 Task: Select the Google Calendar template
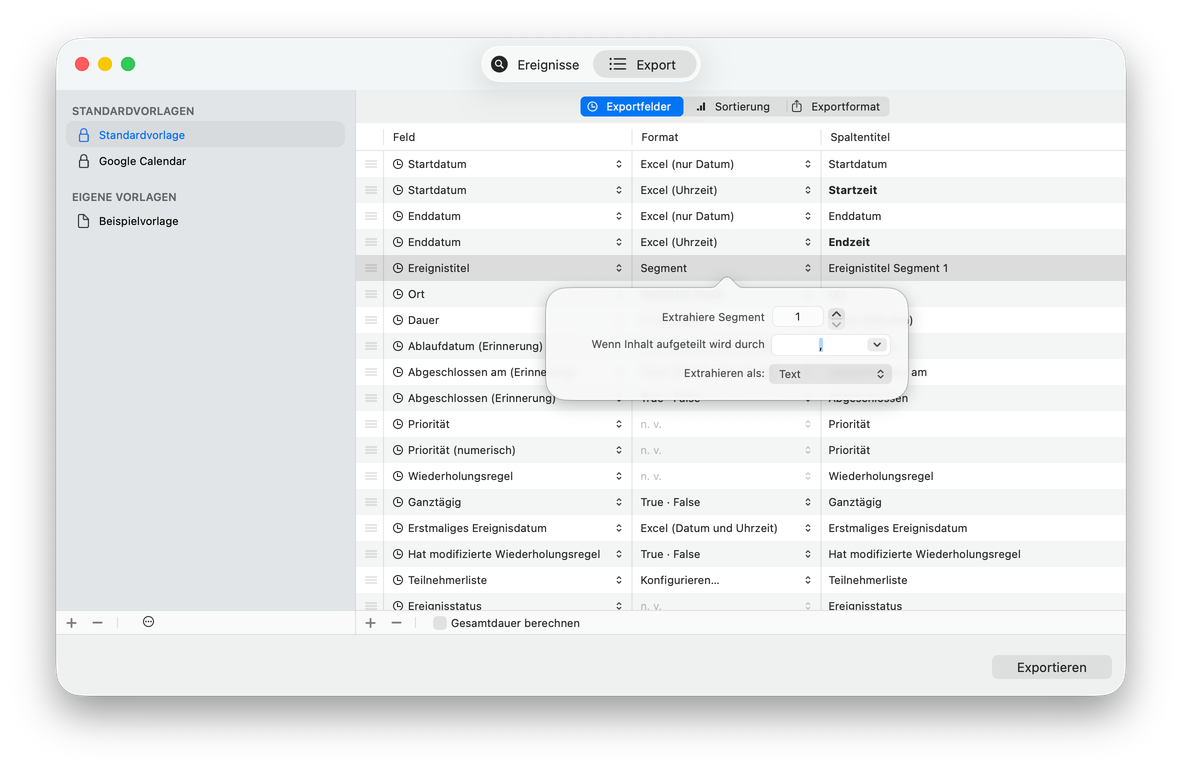pos(206,161)
